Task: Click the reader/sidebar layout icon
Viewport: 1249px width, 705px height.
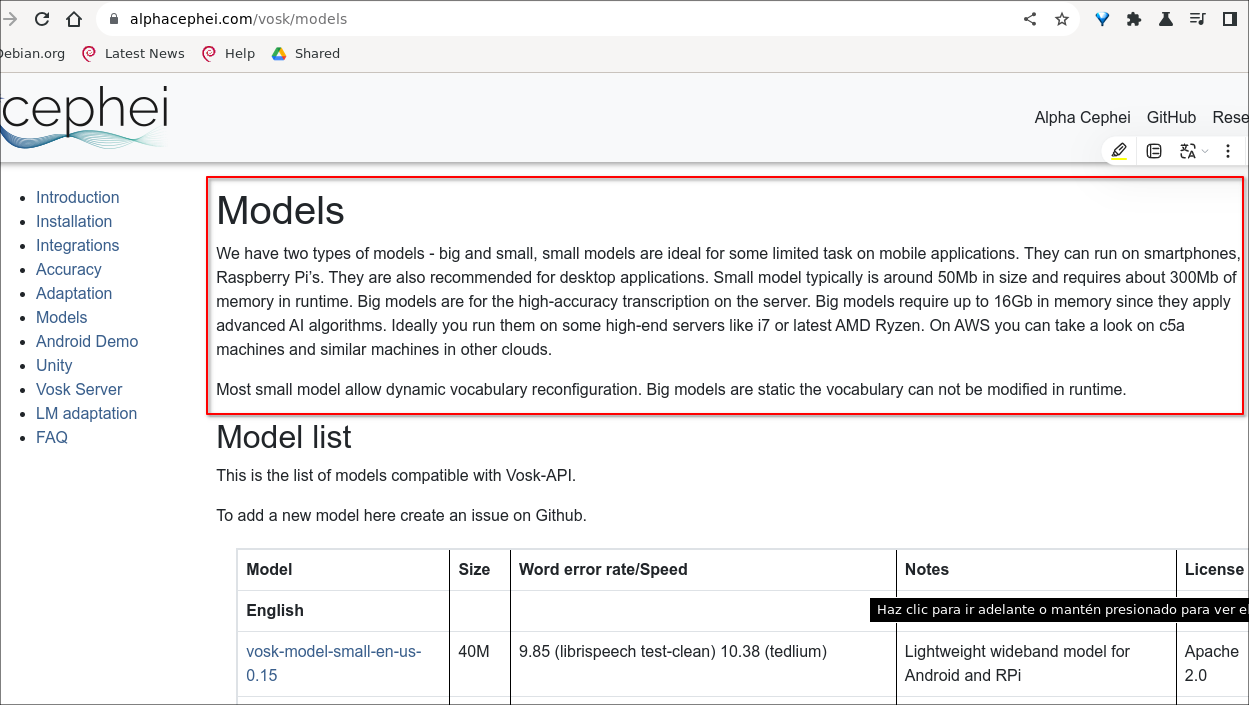Action: [1154, 151]
